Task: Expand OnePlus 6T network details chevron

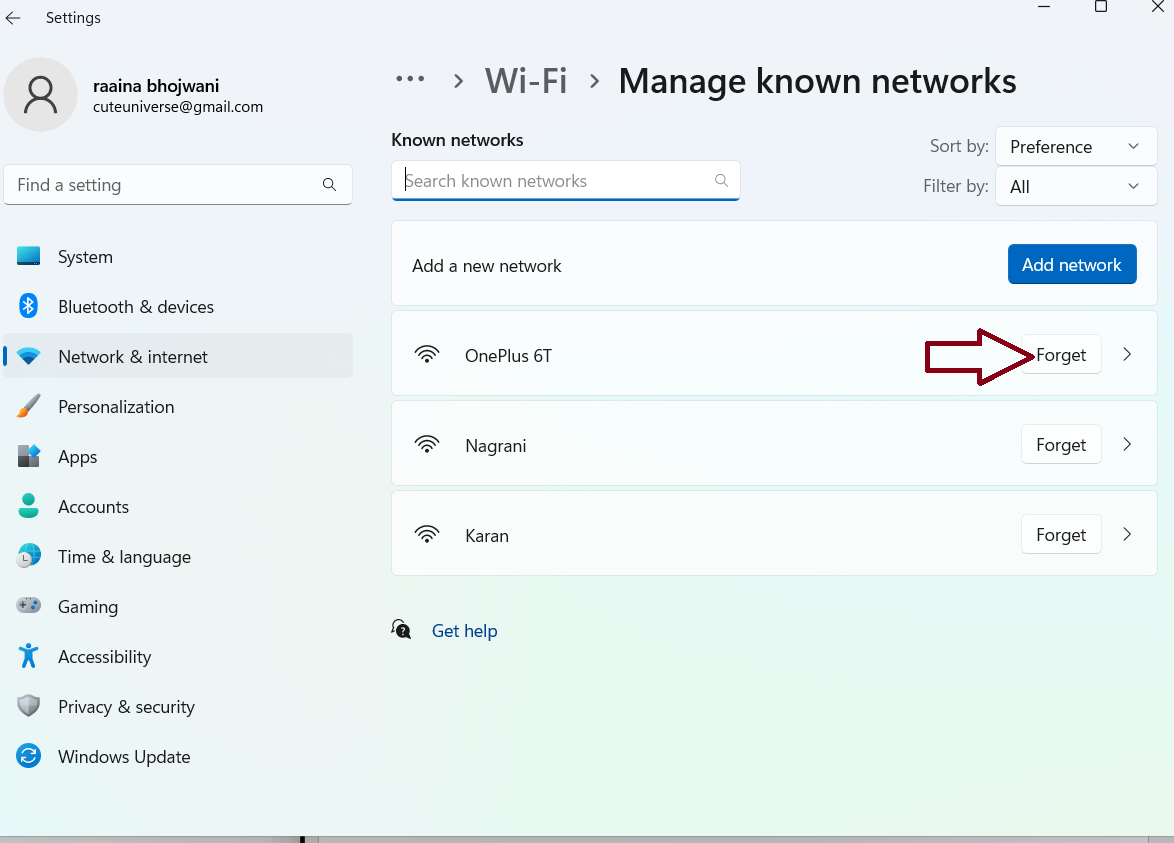Action: point(1127,355)
